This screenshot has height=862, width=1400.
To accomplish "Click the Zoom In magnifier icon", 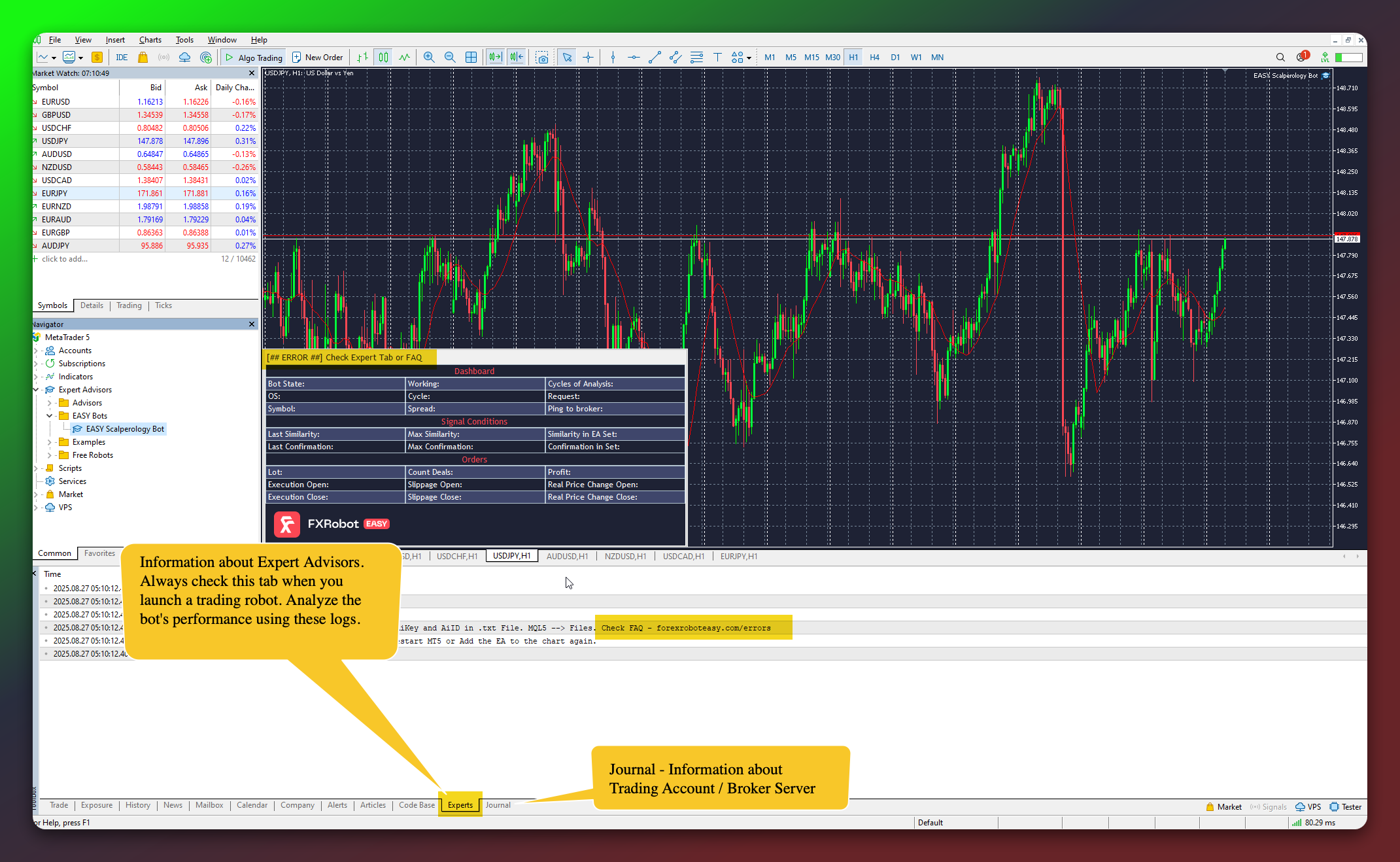I will [429, 58].
